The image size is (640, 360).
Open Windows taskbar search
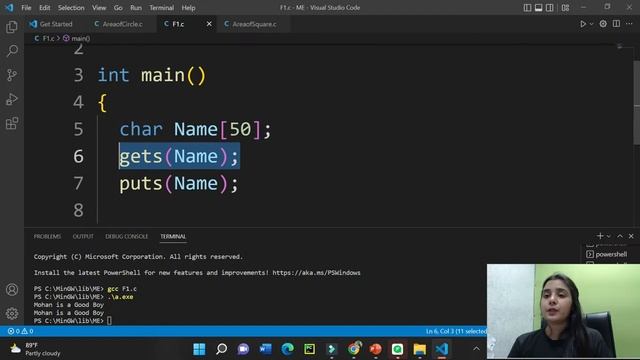coord(222,349)
